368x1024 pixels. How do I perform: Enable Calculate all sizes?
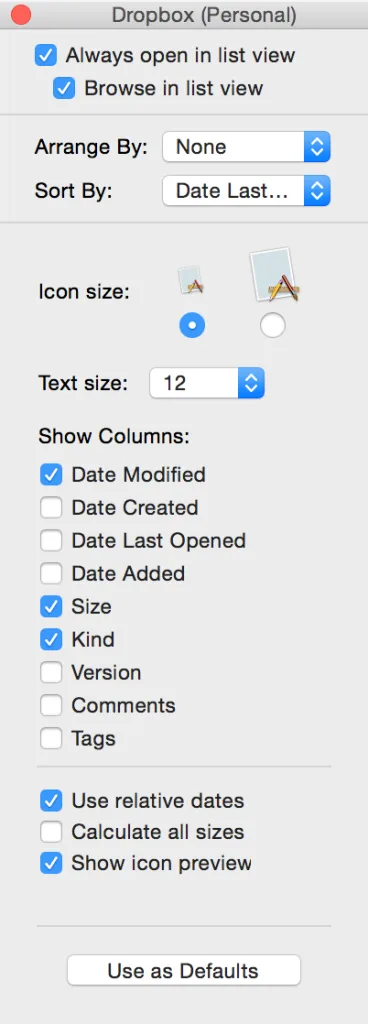(51, 832)
